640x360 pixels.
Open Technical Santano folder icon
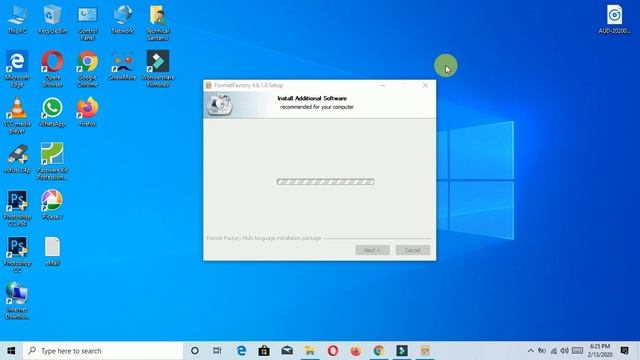(158, 22)
